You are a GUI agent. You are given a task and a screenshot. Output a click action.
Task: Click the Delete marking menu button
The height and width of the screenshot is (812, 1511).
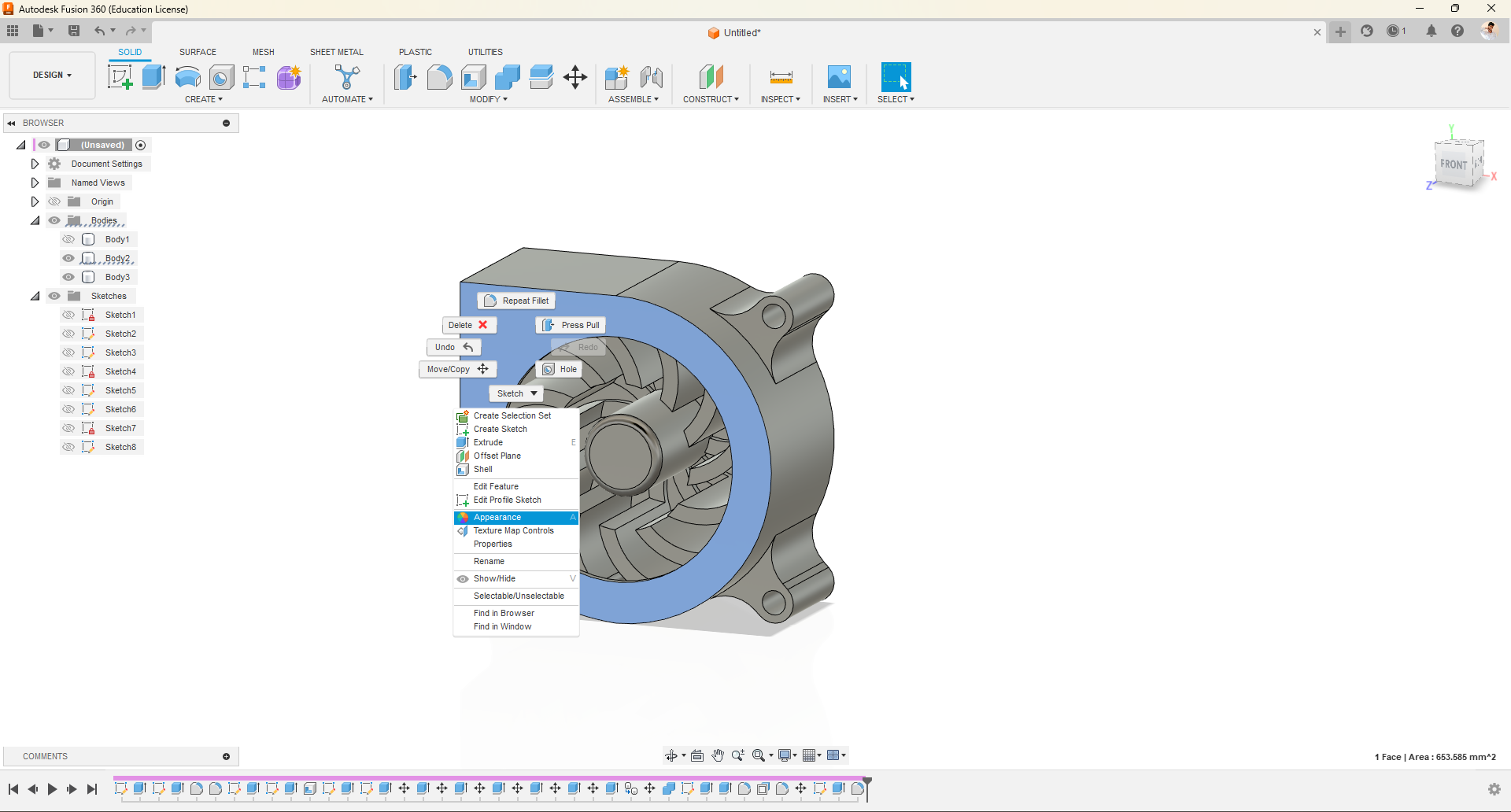click(x=468, y=325)
